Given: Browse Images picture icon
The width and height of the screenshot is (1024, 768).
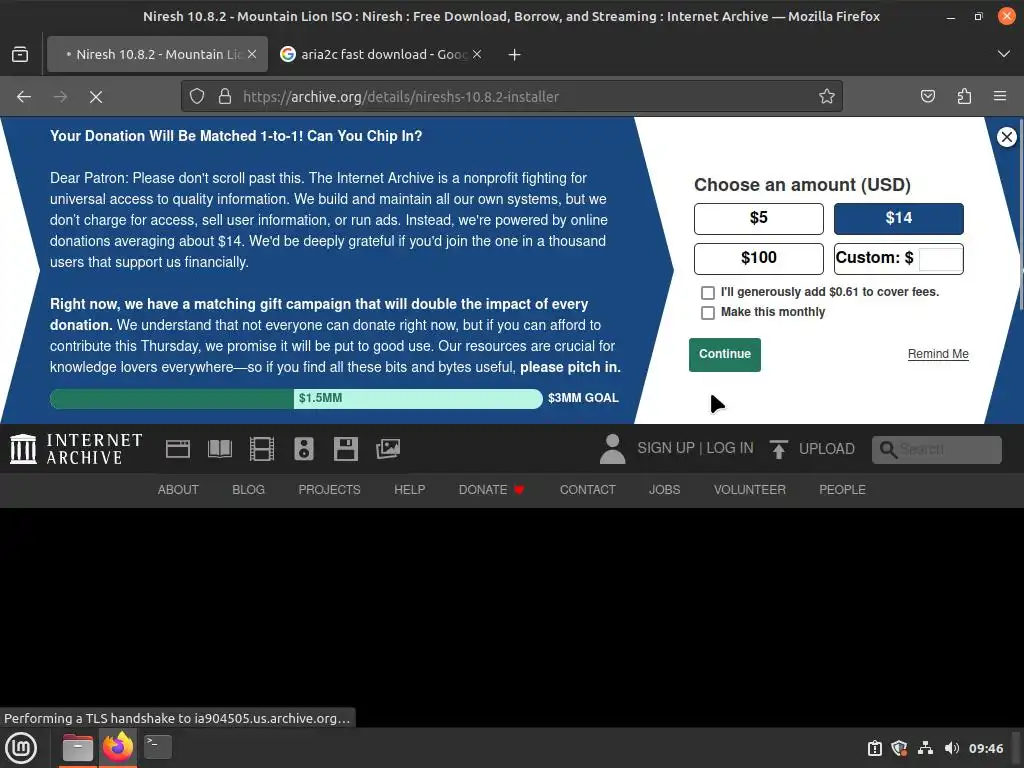Looking at the screenshot, I should tap(388, 449).
